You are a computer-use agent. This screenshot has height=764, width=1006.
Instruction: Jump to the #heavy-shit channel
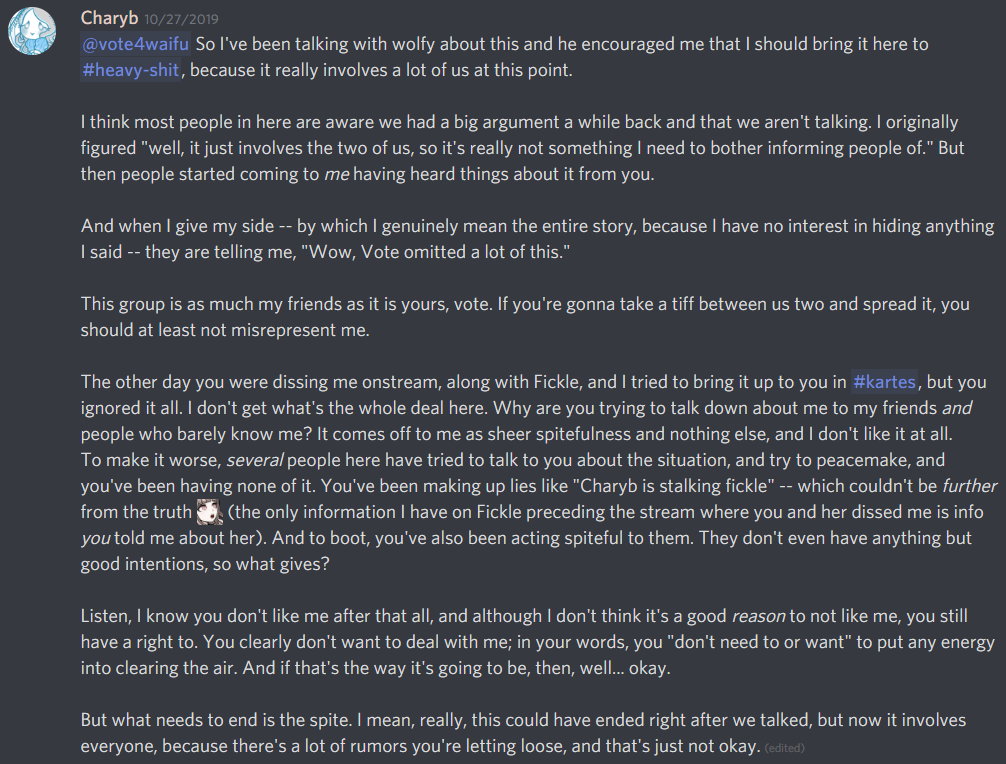(x=130, y=70)
